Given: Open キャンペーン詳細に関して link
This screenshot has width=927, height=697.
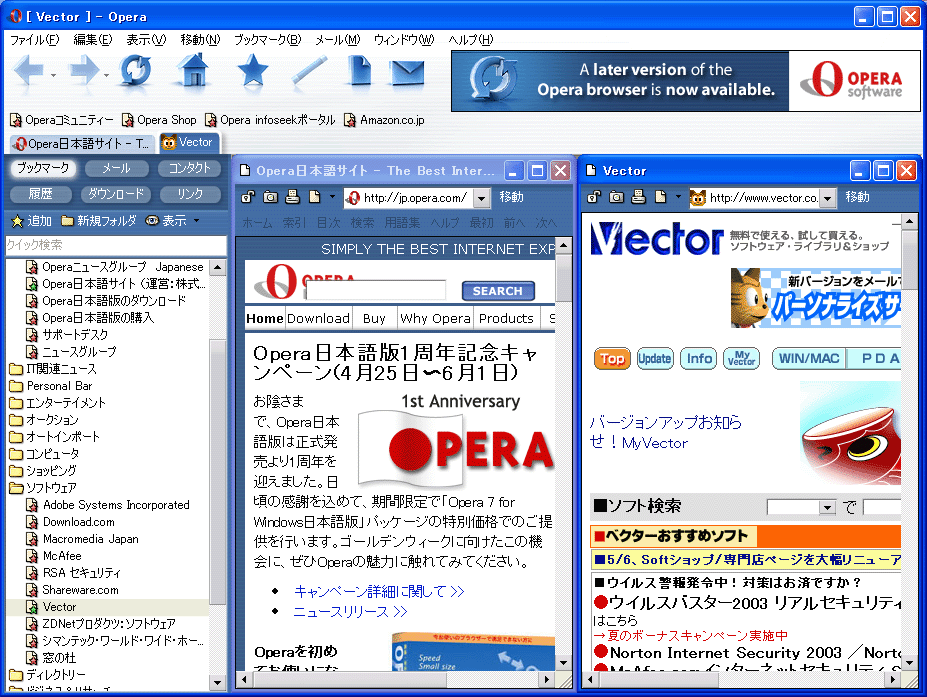Looking at the screenshot, I should 379,591.
